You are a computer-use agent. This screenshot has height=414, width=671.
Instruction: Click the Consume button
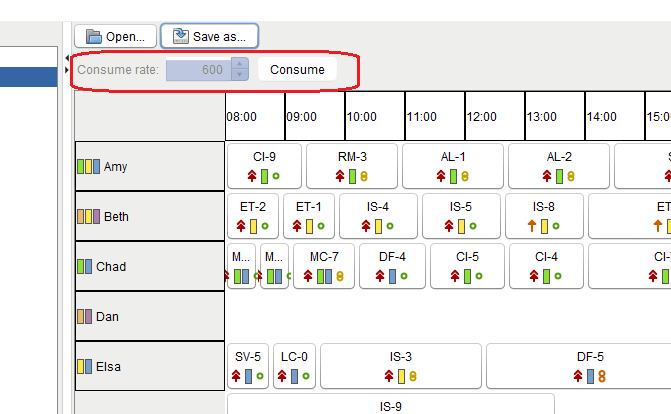coord(297,70)
